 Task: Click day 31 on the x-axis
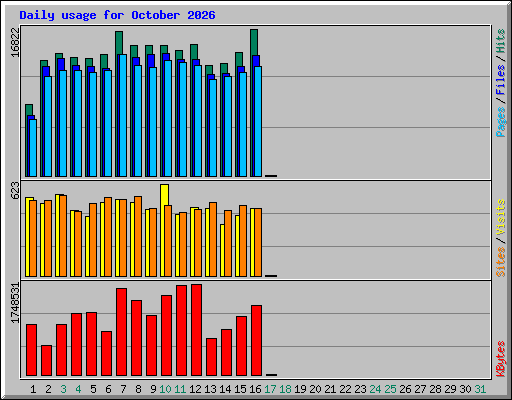coord(480,389)
